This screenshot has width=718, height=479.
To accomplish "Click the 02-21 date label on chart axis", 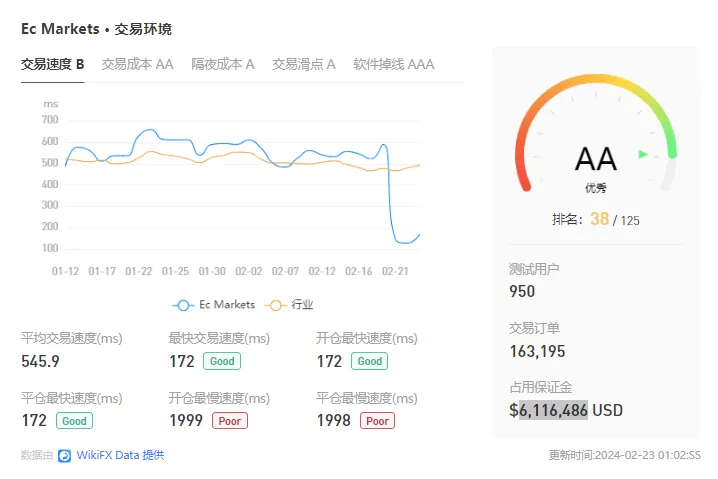I will pyautogui.click(x=395, y=271).
